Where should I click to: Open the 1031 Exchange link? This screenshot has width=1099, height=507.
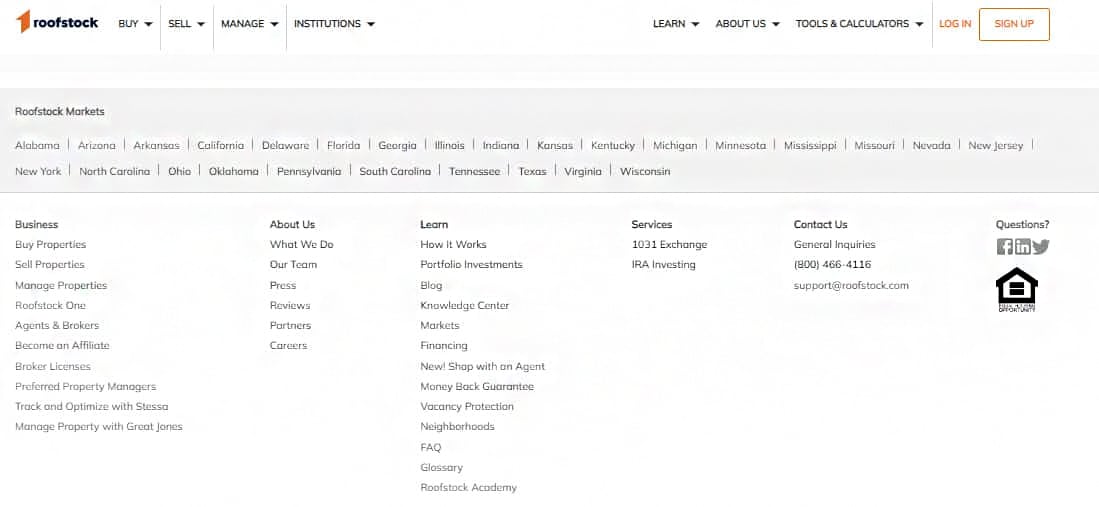click(x=669, y=245)
